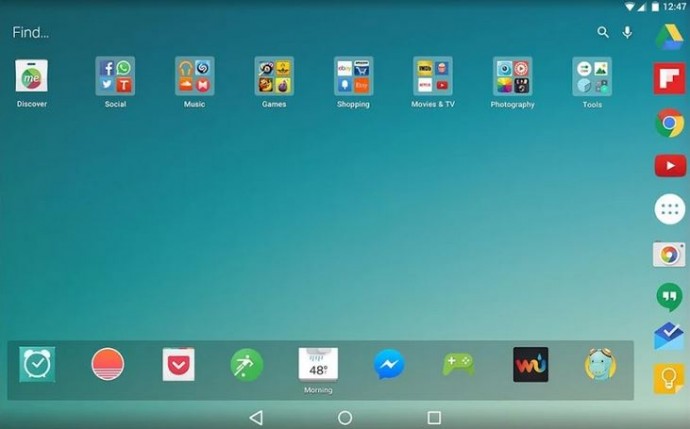
Task: Open Hangouts from the sidebar
Action: coord(669,297)
